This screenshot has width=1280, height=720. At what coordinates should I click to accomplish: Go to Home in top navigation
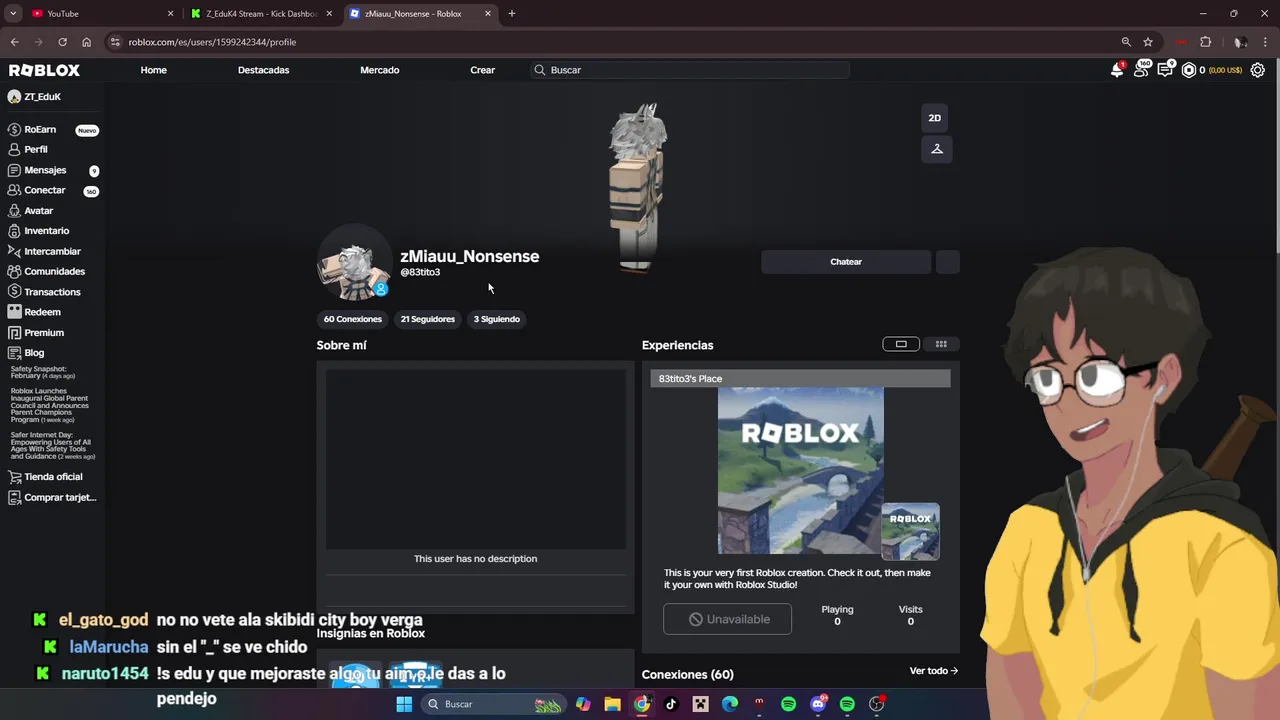tap(153, 70)
